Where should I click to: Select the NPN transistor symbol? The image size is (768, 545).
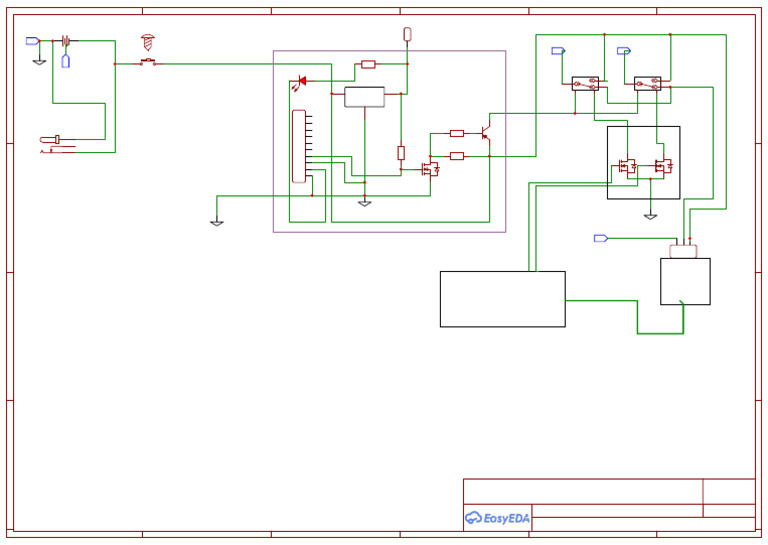point(485,133)
